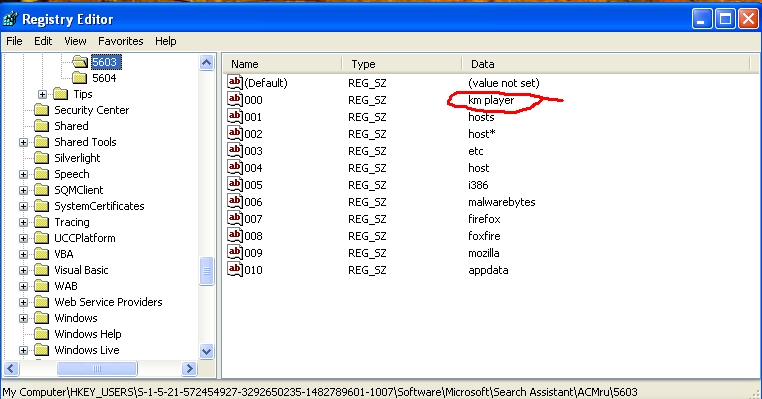Expand the Windows Live key
Viewport: 762px width, 399px height.
[x=23, y=350]
